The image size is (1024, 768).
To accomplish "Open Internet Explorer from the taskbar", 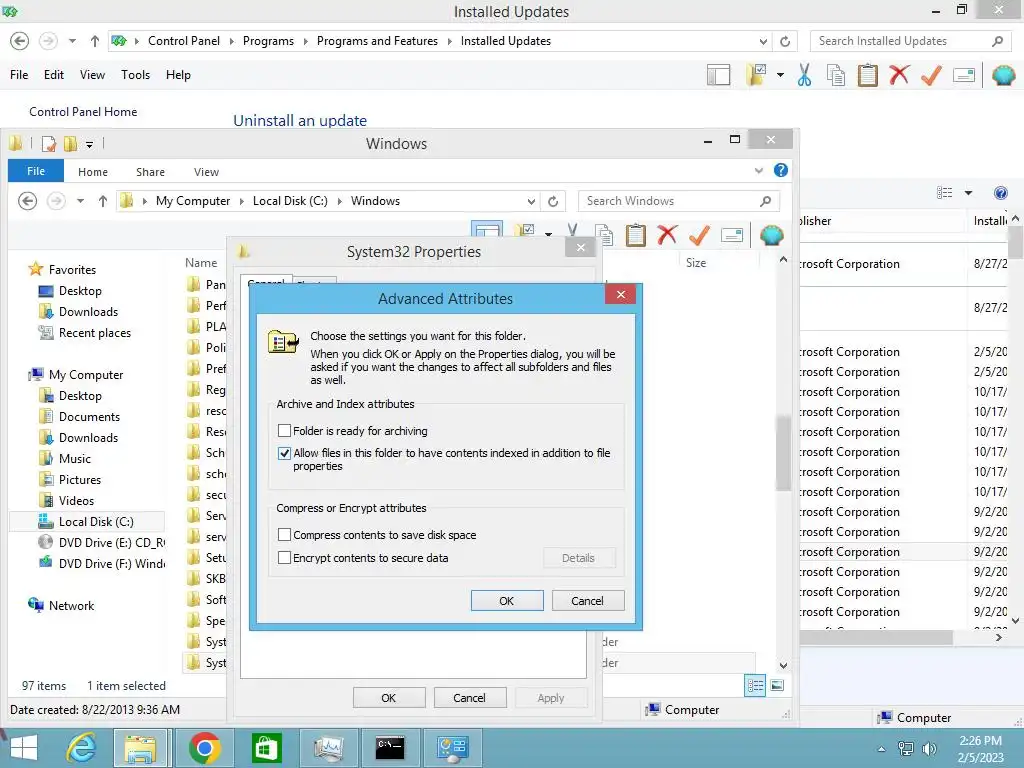I will [x=81, y=748].
